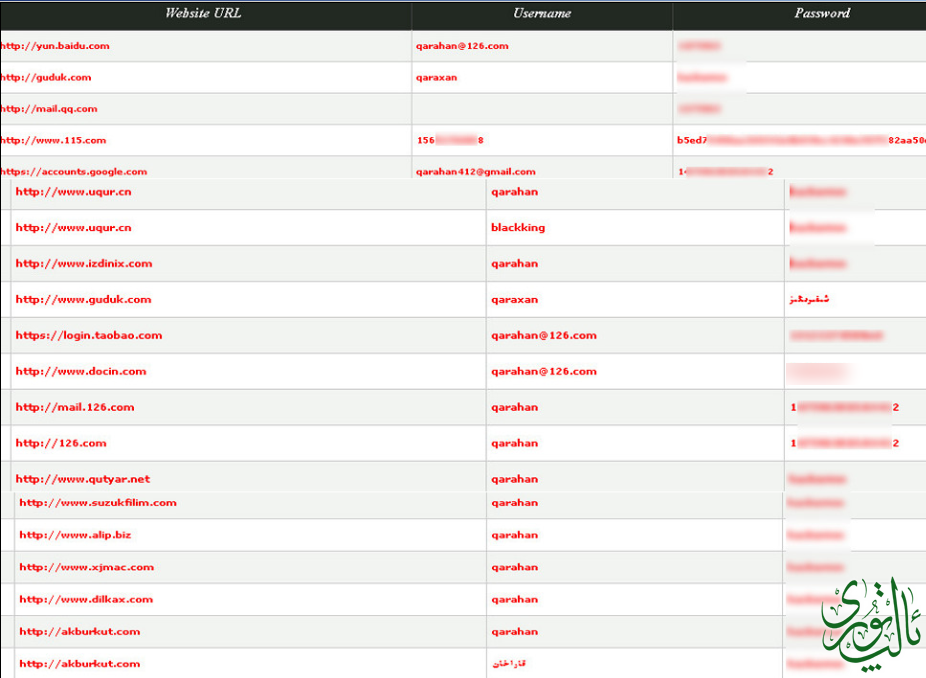Image resolution: width=926 pixels, height=678 pixels.
Task: Select username qarahan in the izdinix.com row
Action: (514, 263)
